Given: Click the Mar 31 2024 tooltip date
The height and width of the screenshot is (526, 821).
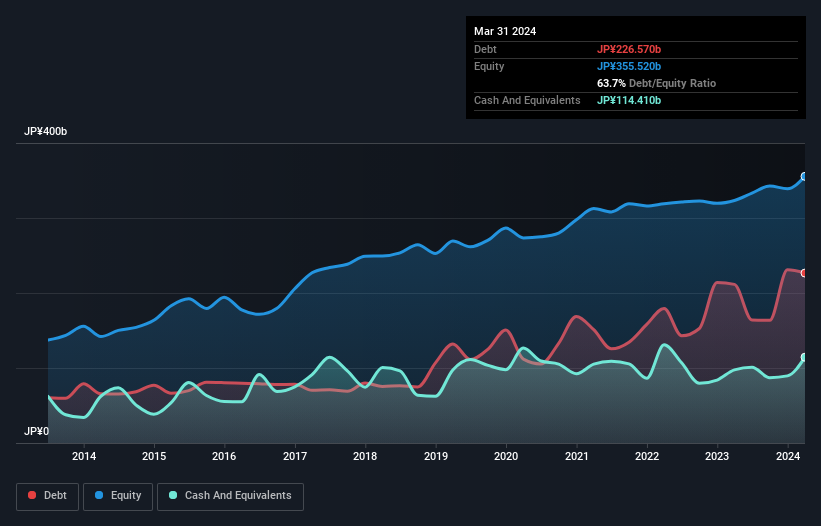Looking at the screenshot, I should tap(505, 31).
